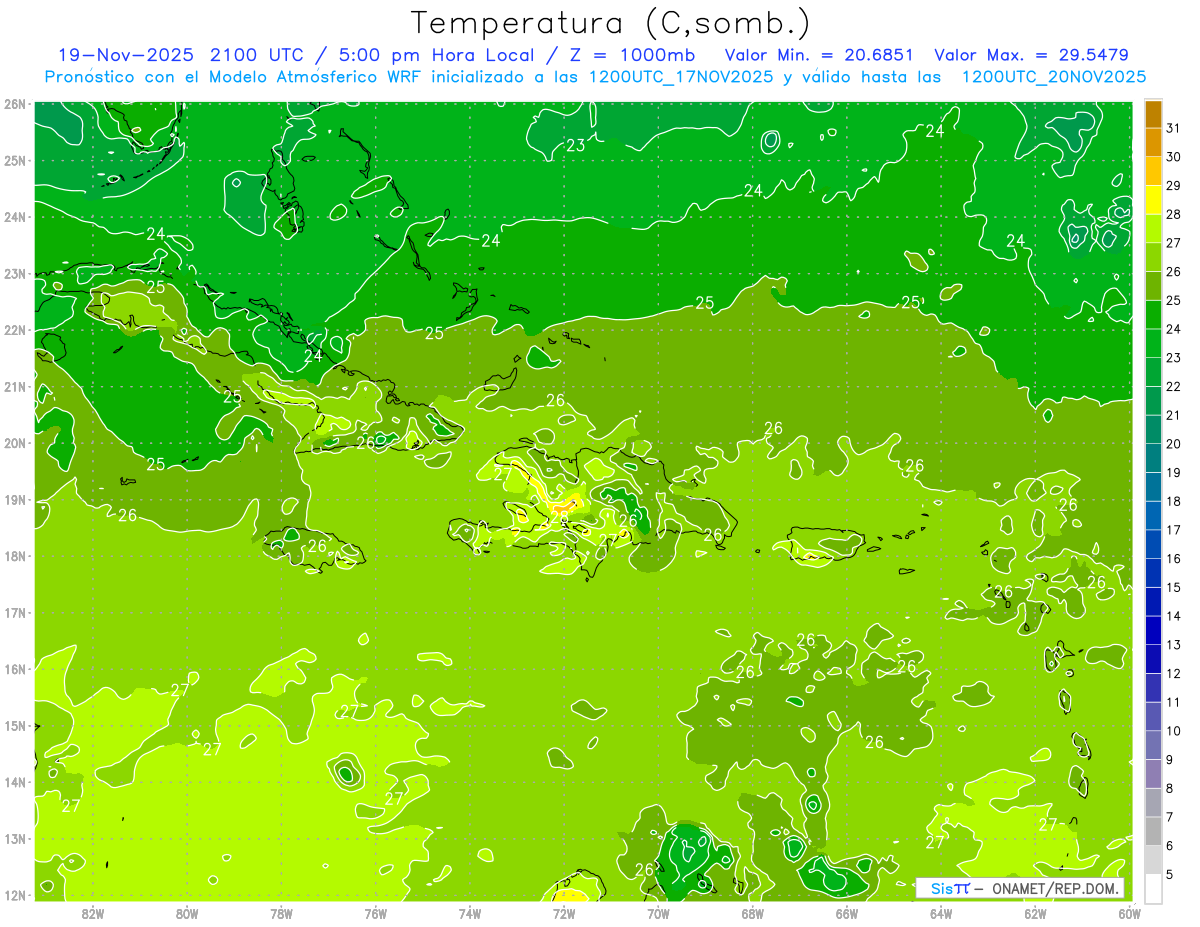
Task: Click the '12N' latitude axis label
Action: point(15,895)
